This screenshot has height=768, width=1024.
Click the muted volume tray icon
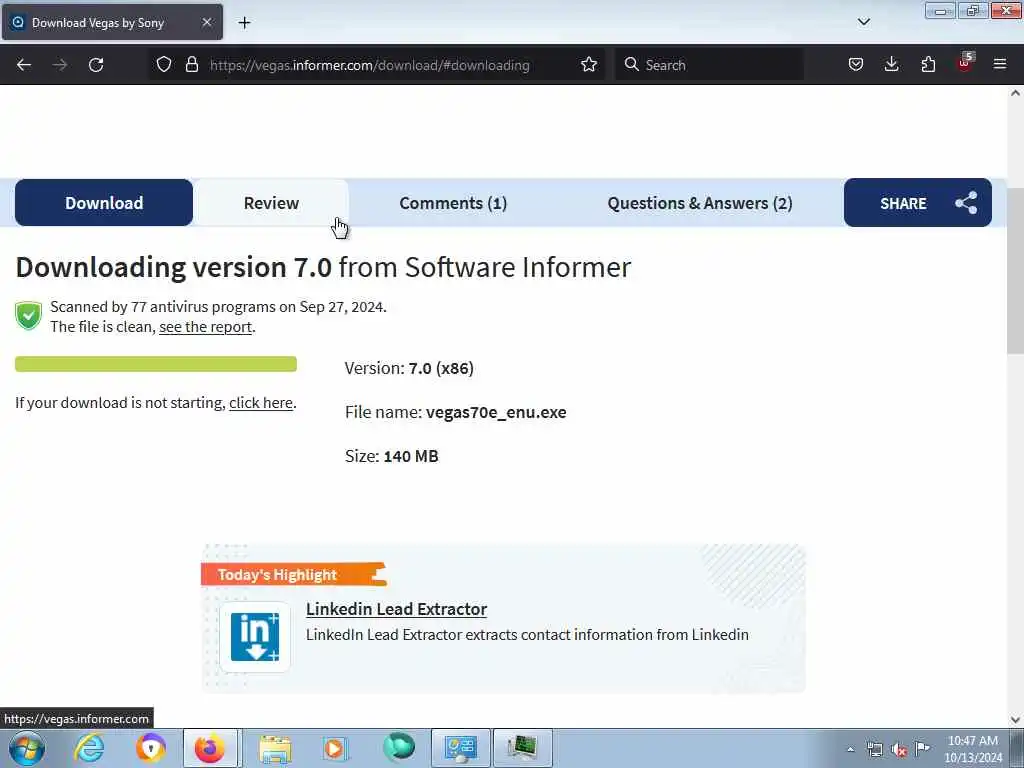click(899, 750)
